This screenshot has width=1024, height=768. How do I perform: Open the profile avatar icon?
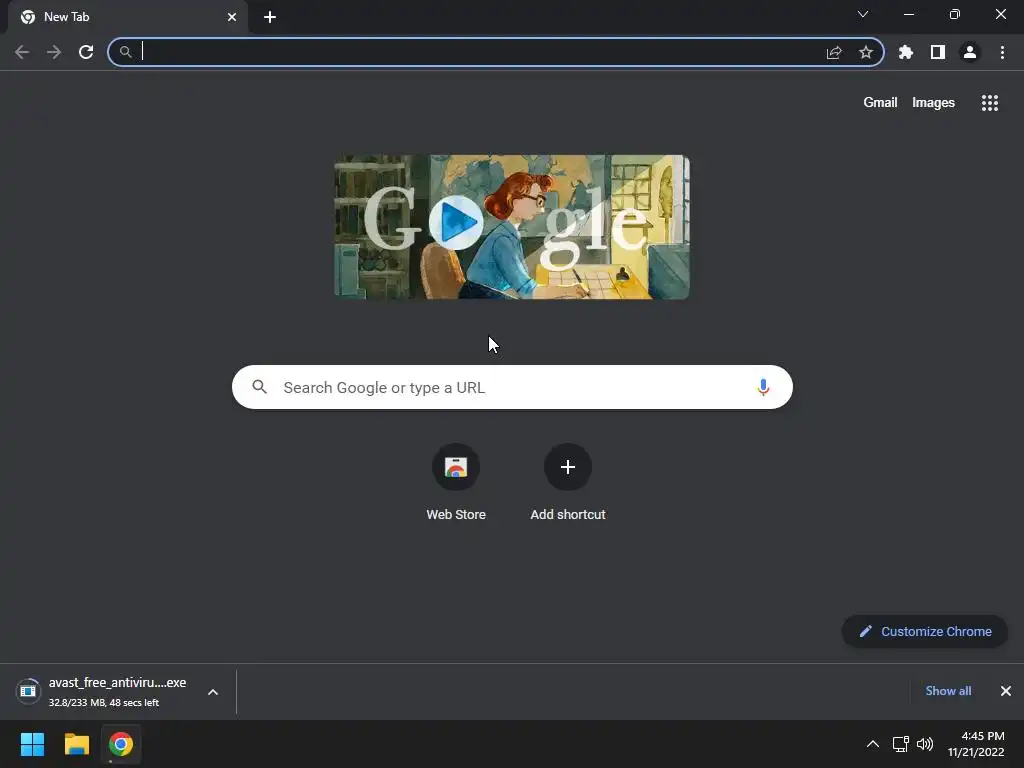click(x=970, y=52)
